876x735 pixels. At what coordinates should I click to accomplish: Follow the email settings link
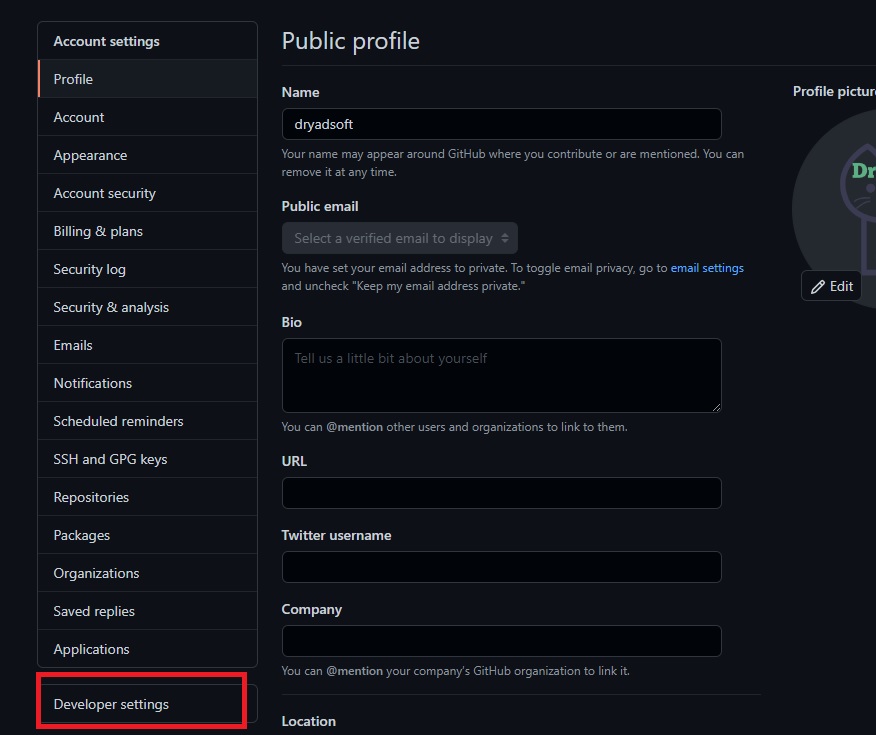pos(707,268)
